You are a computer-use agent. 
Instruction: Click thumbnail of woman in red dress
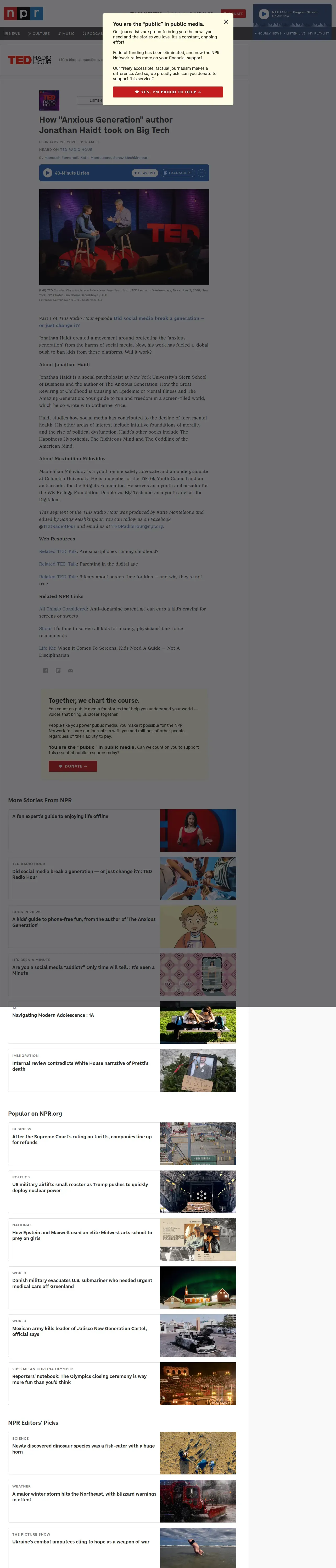tap(198, 830)
